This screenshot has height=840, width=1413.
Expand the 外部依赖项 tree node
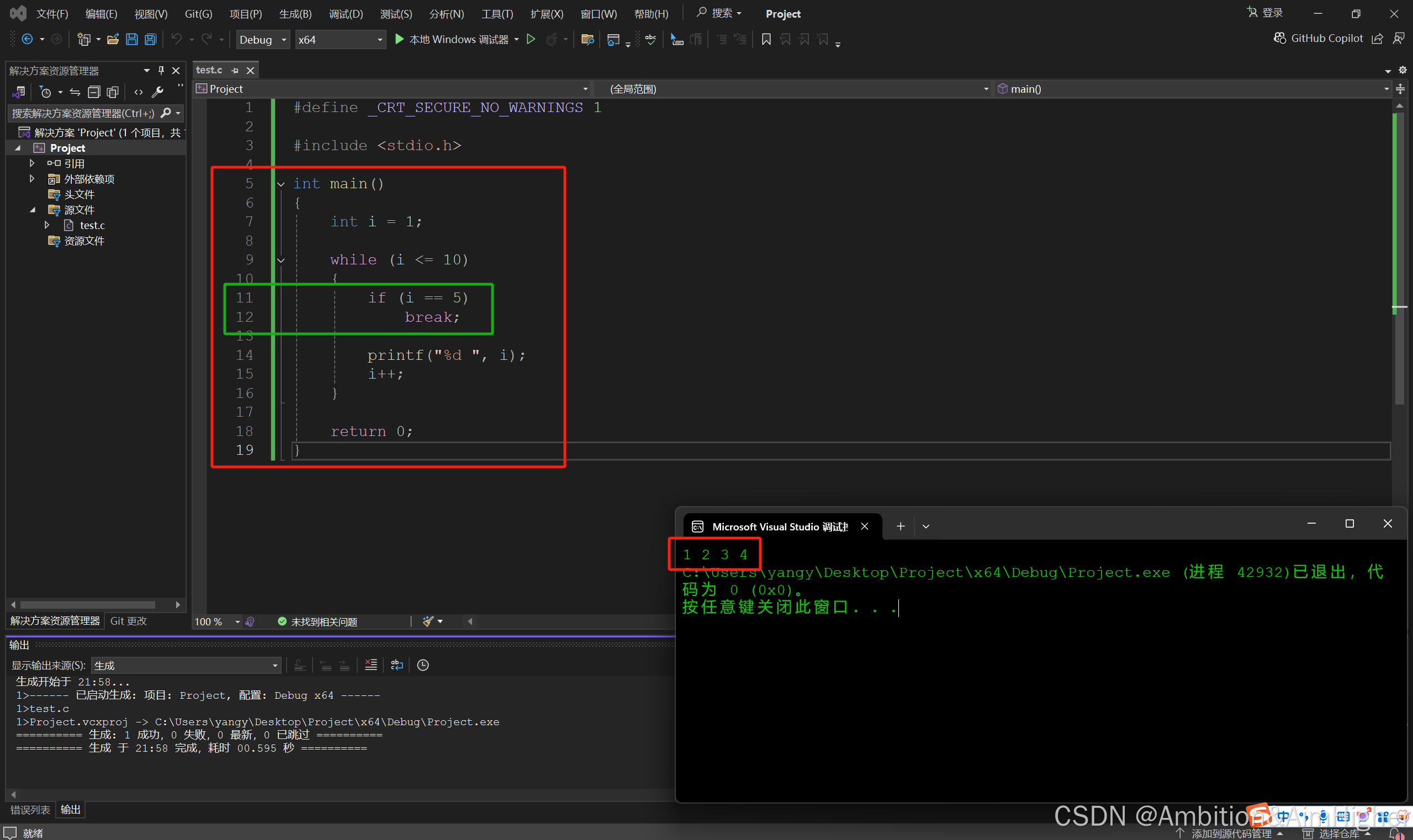[32, 179]
